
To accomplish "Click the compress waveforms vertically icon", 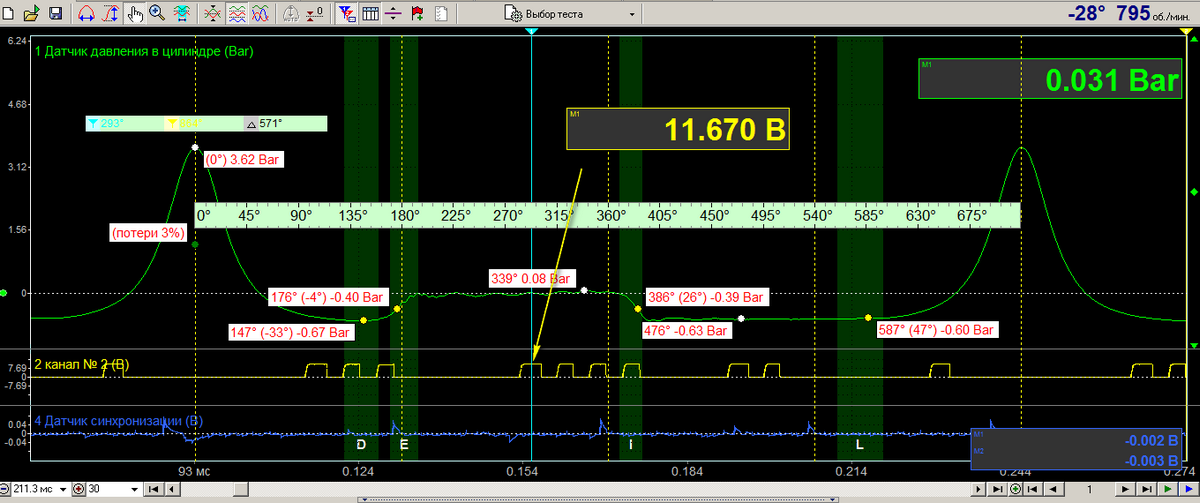I will [212, 14].
